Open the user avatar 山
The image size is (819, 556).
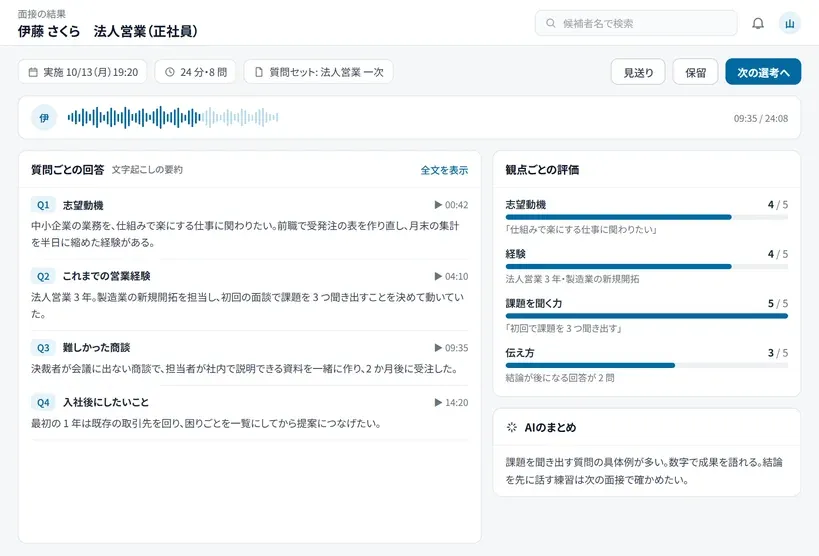pyautogui.click(x=789, y=24)
